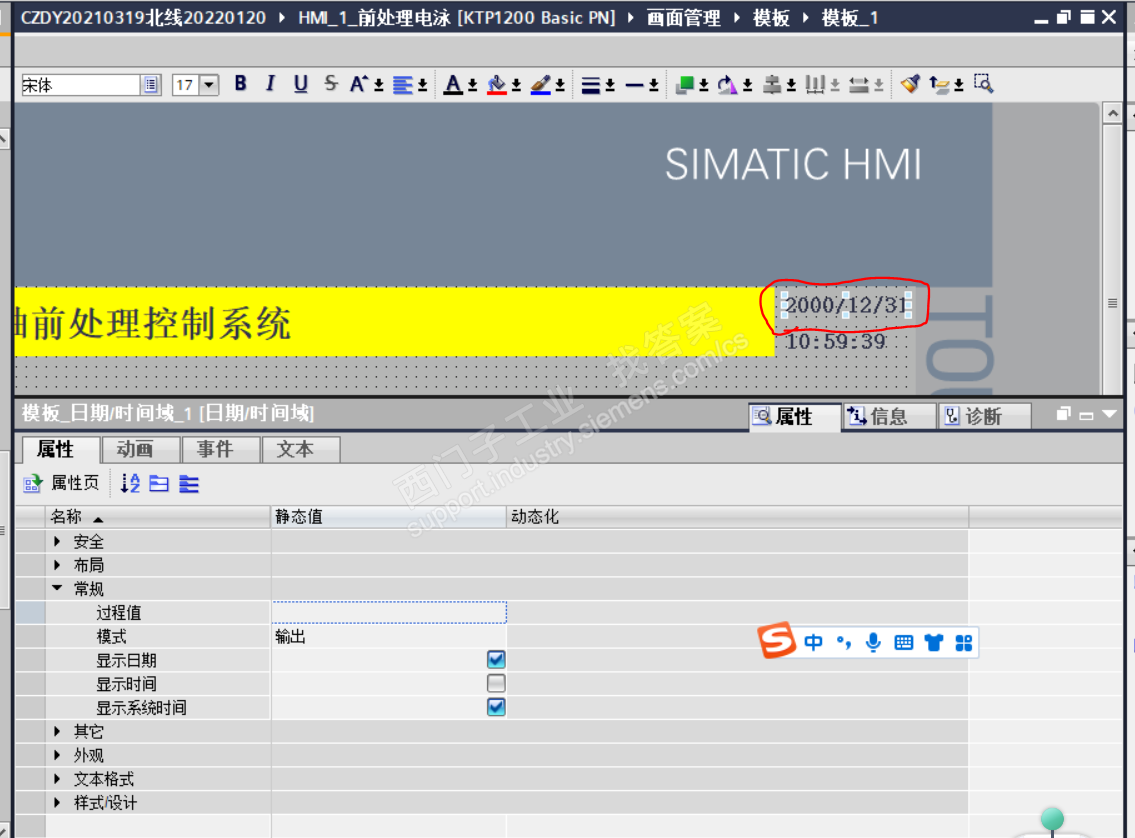Click the increase font size icon

[359, 85]
